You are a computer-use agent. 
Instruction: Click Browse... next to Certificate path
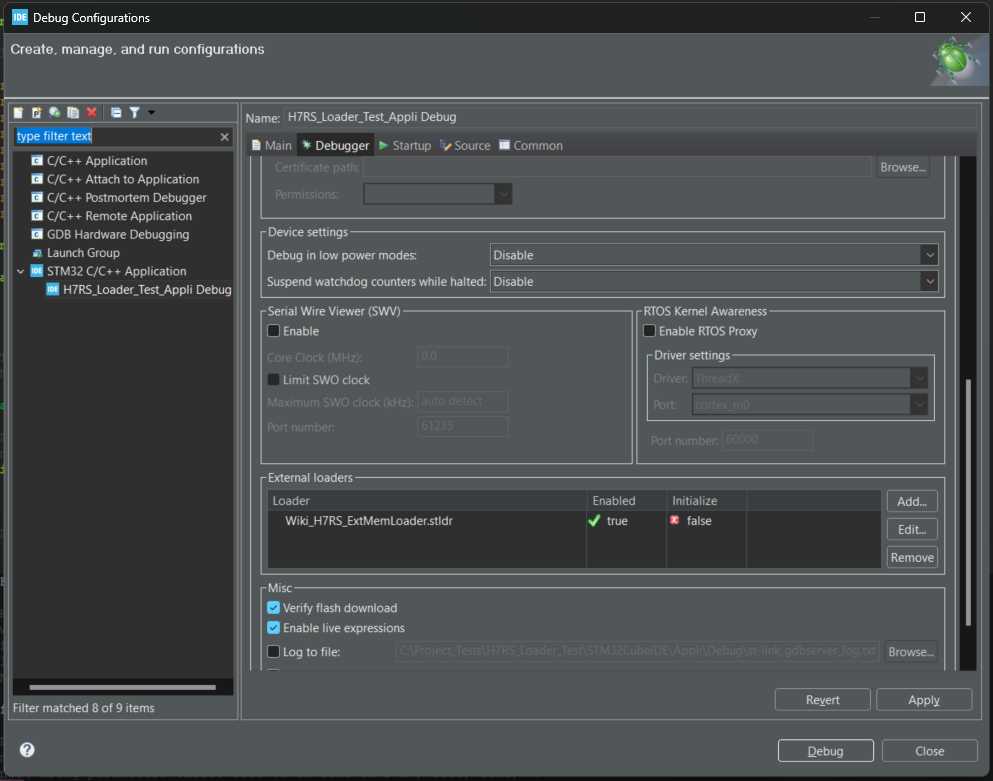click(x=903, y=167)
